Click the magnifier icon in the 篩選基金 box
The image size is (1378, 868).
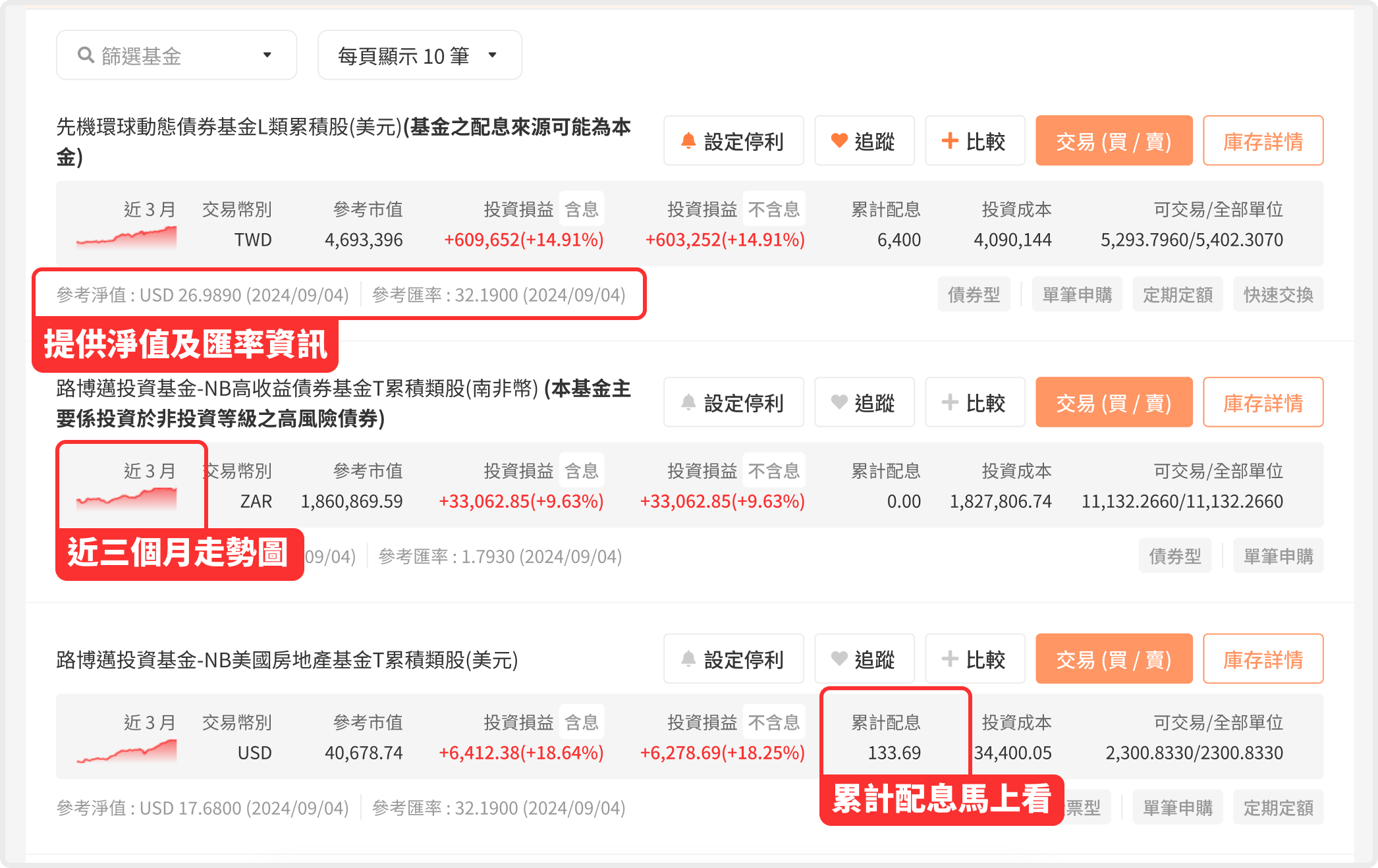(85, 55)
